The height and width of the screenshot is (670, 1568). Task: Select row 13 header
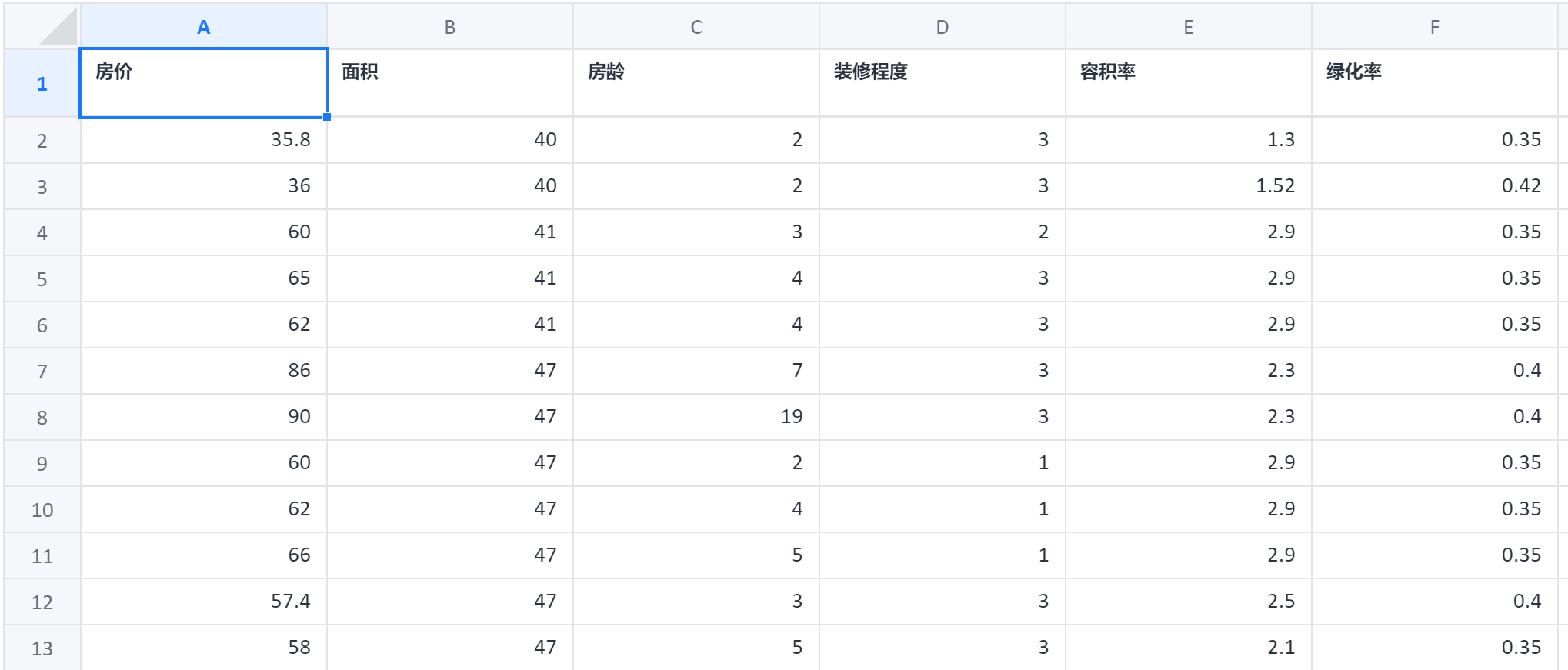(x=42, y=648)
